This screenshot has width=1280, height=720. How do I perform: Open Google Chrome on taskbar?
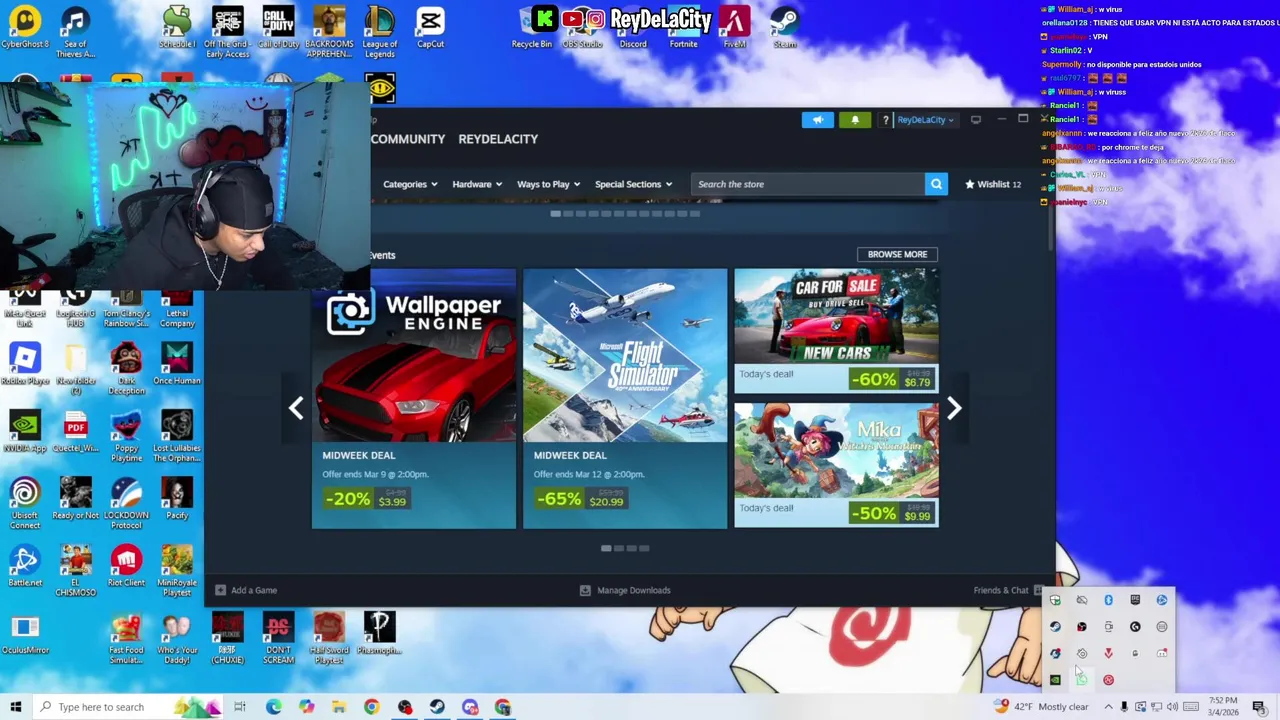click(x=371, y=707)
